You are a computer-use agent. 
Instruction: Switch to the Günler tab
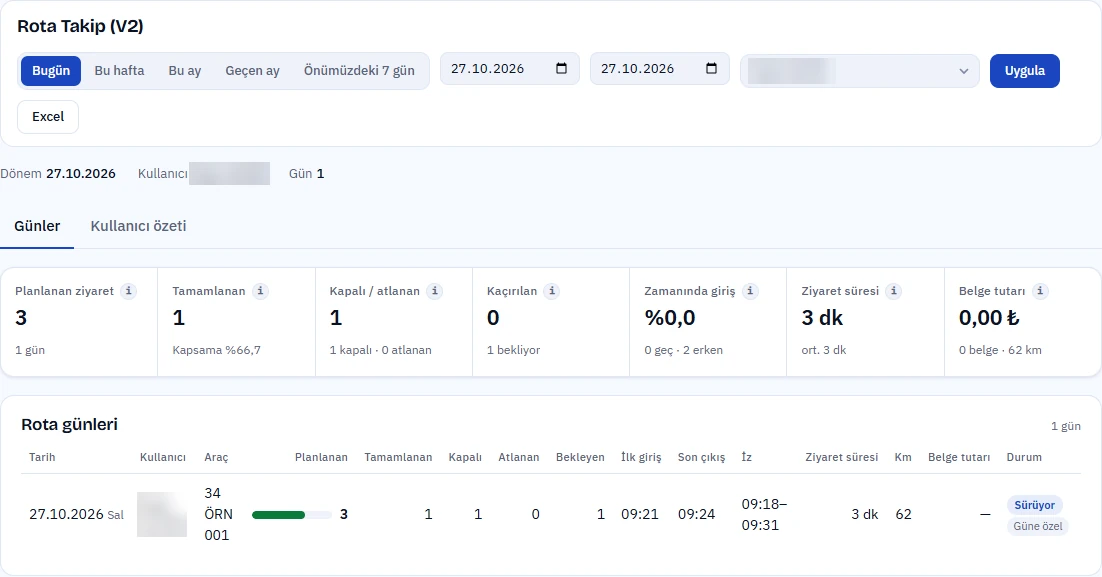[37, 226]
